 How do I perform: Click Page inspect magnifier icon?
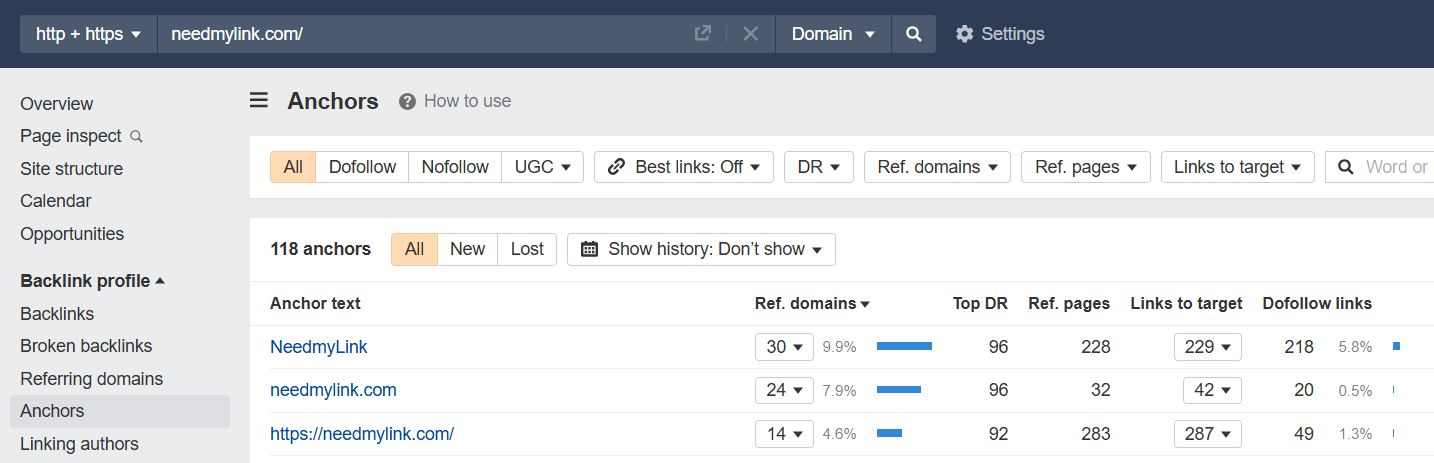(137, 136)
